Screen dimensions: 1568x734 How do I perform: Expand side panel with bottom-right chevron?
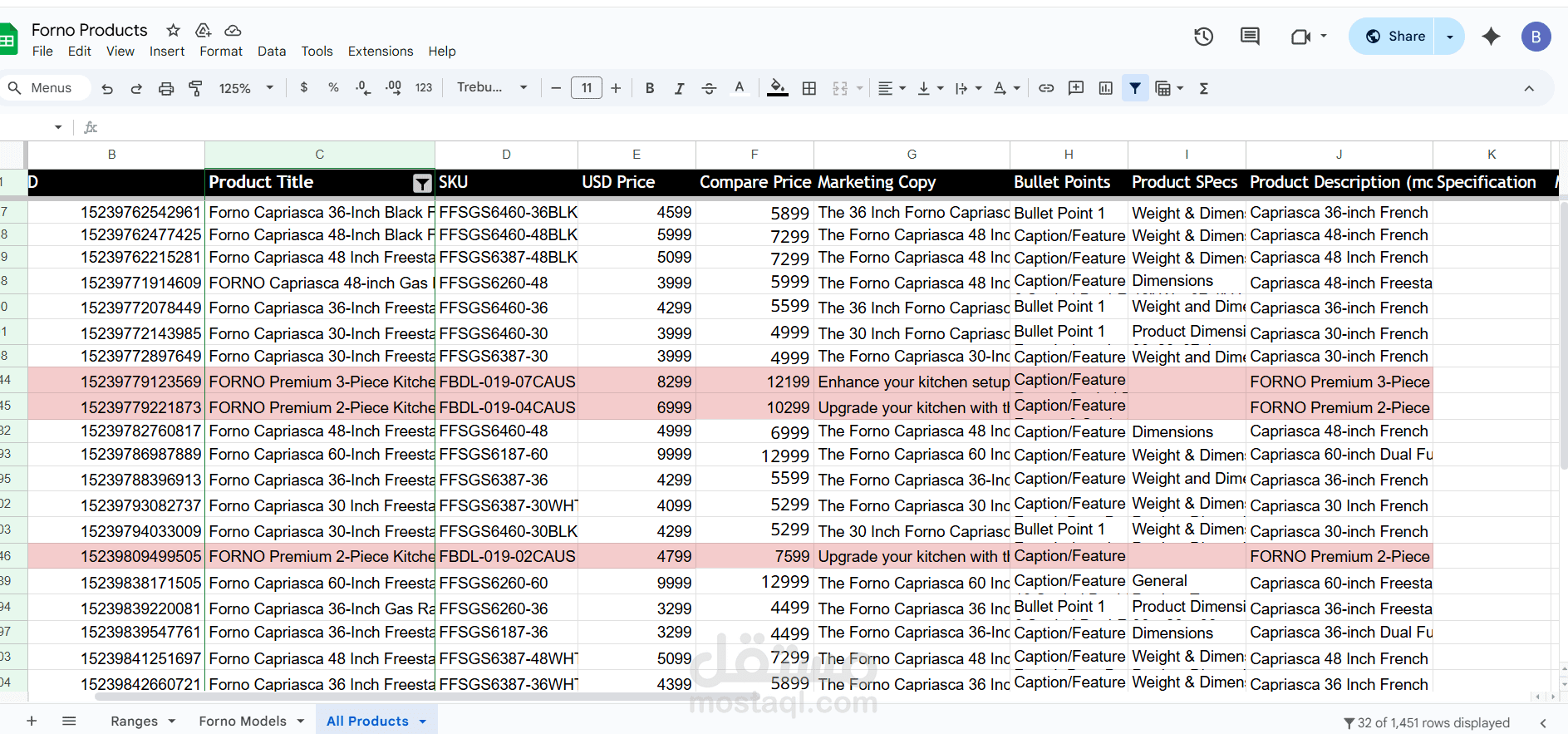coord(1543,722)
